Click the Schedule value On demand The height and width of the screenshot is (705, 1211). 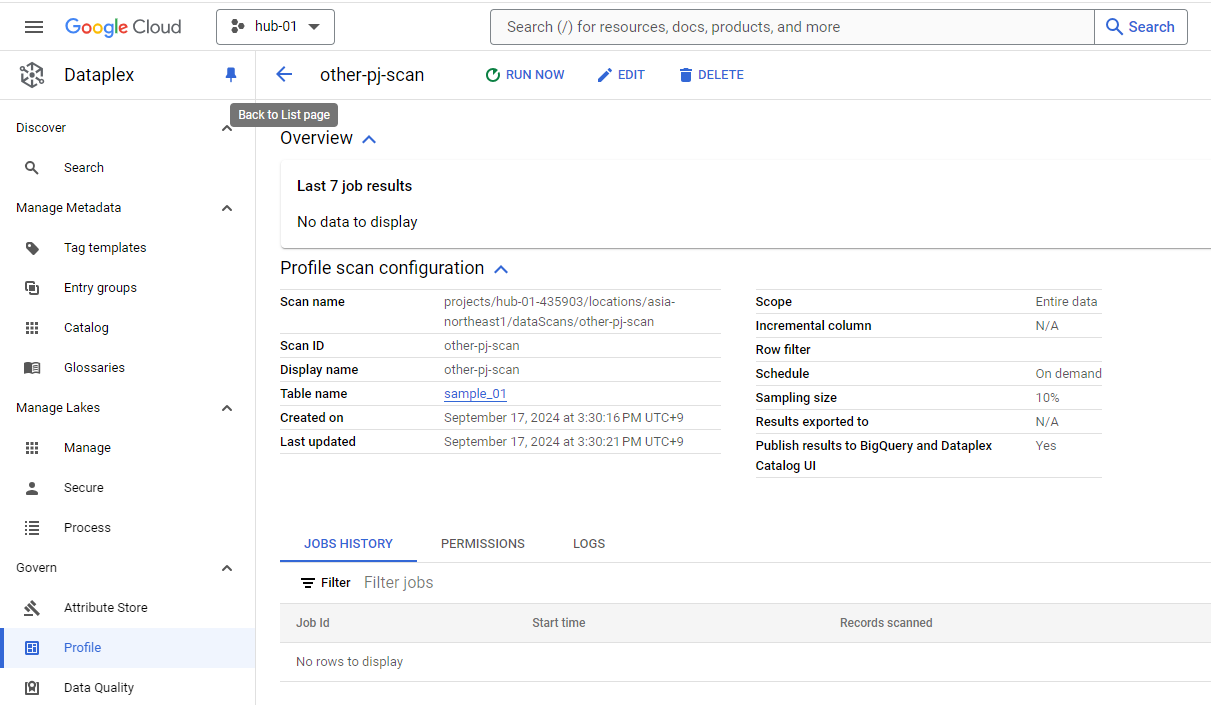pyautogui.click(x=1068, y=374)
